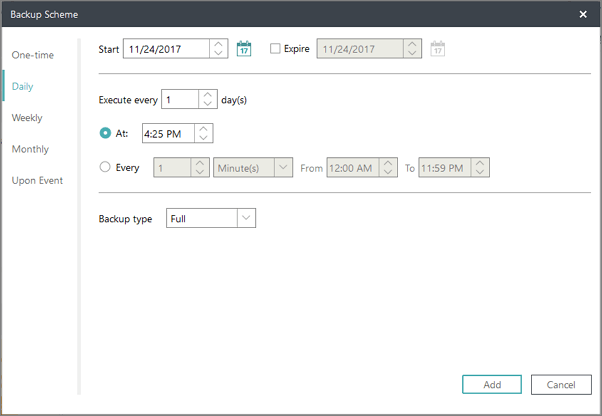Switch to the Weekly tab
The width and height of the screenshot is (602, 416).
27,118
